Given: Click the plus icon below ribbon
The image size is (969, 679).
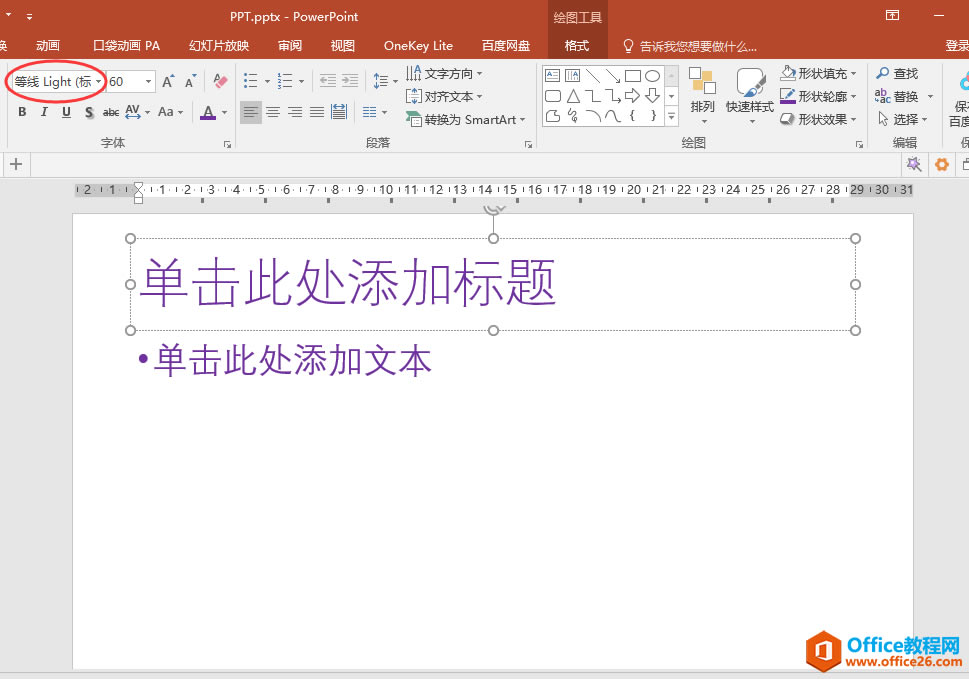Looking at the screenshot, I should [16, 164].
